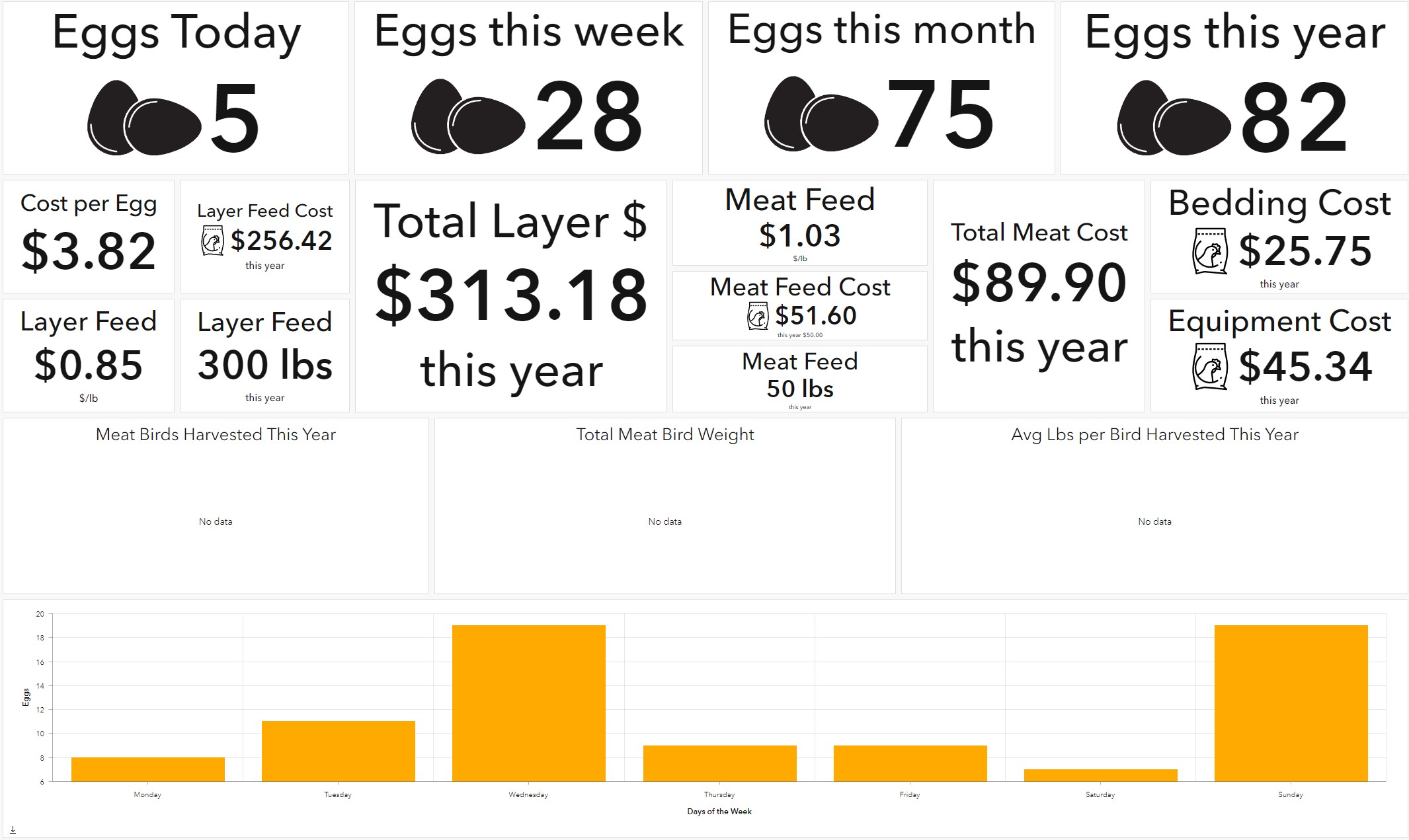The image size is (1409, 840).
Task: Select the Sunday bar in the eggs chart
Action: pos(1291,703)
